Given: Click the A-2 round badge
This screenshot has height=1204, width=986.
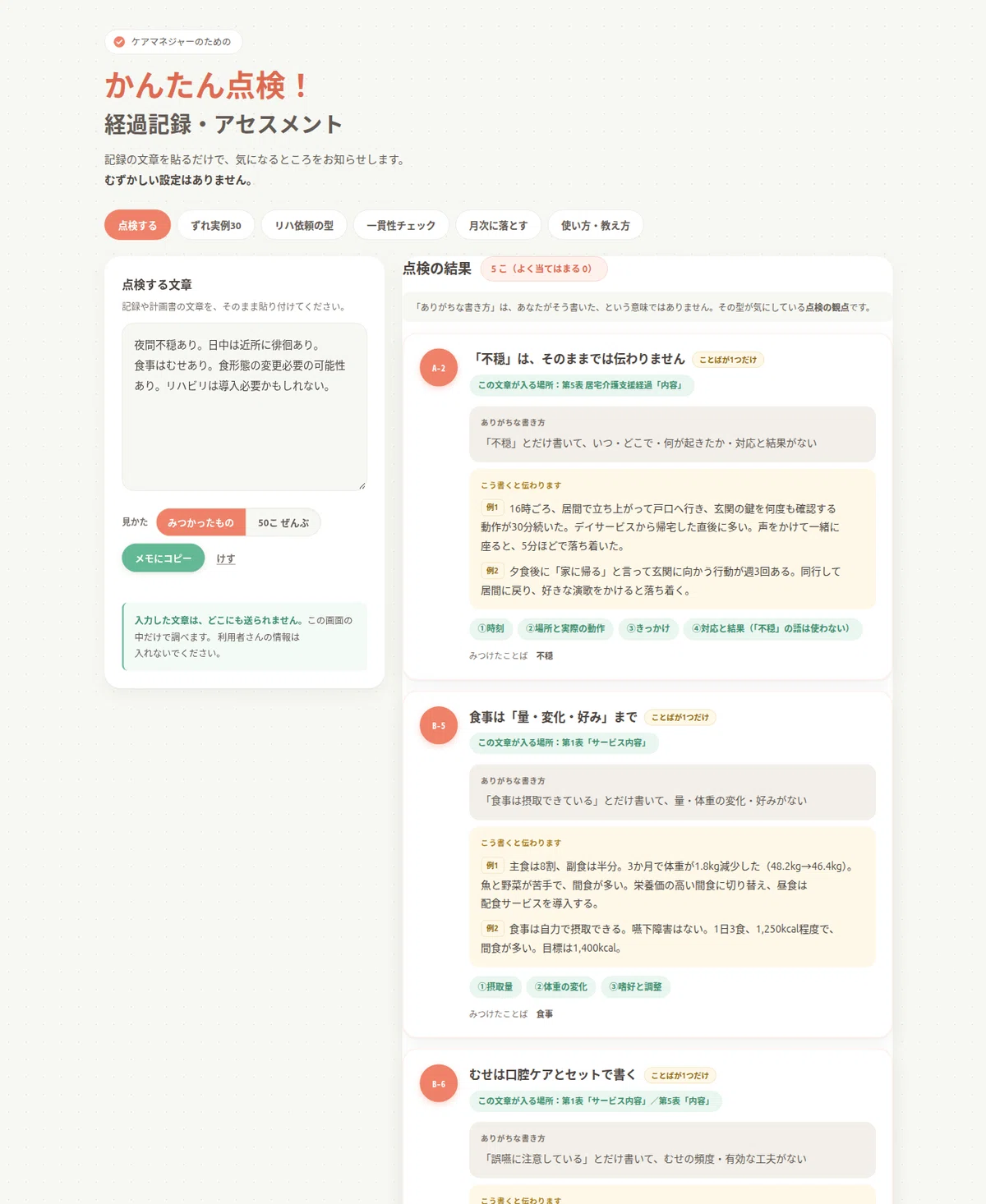Looking at the screenshot, I should (x=439, y=368).
